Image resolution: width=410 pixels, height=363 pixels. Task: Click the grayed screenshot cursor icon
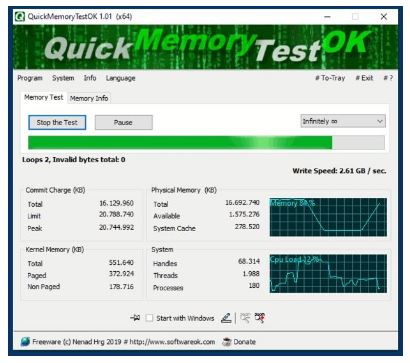[x=245, y=318]
